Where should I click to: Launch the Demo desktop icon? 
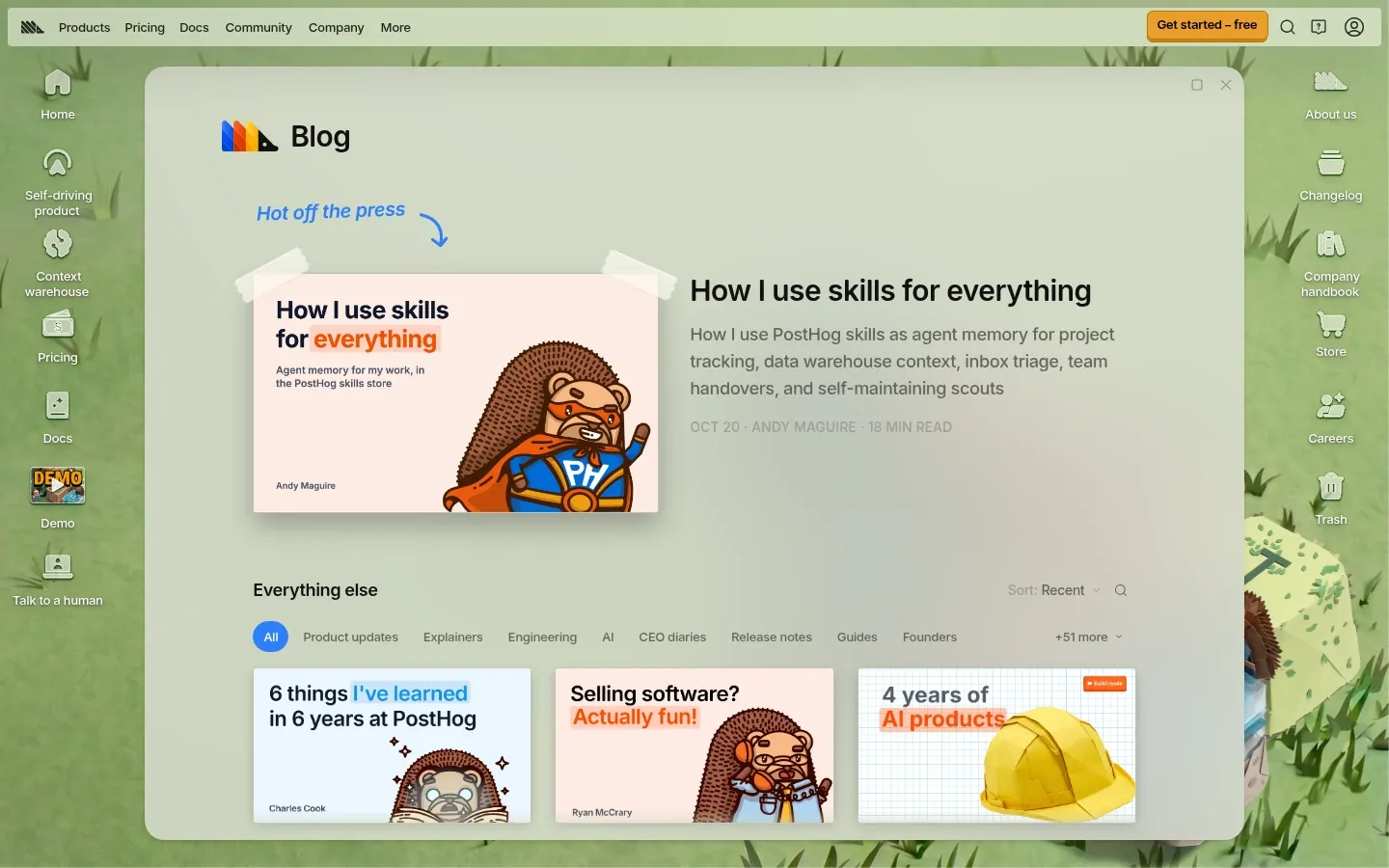pos(58,498)
